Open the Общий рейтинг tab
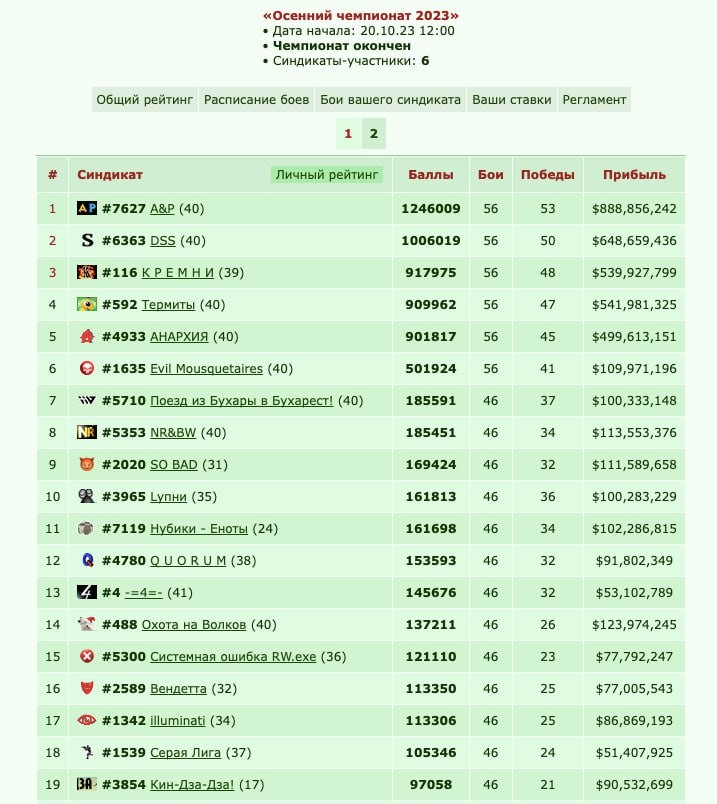The image size is (717, 804). pos(145,99)
